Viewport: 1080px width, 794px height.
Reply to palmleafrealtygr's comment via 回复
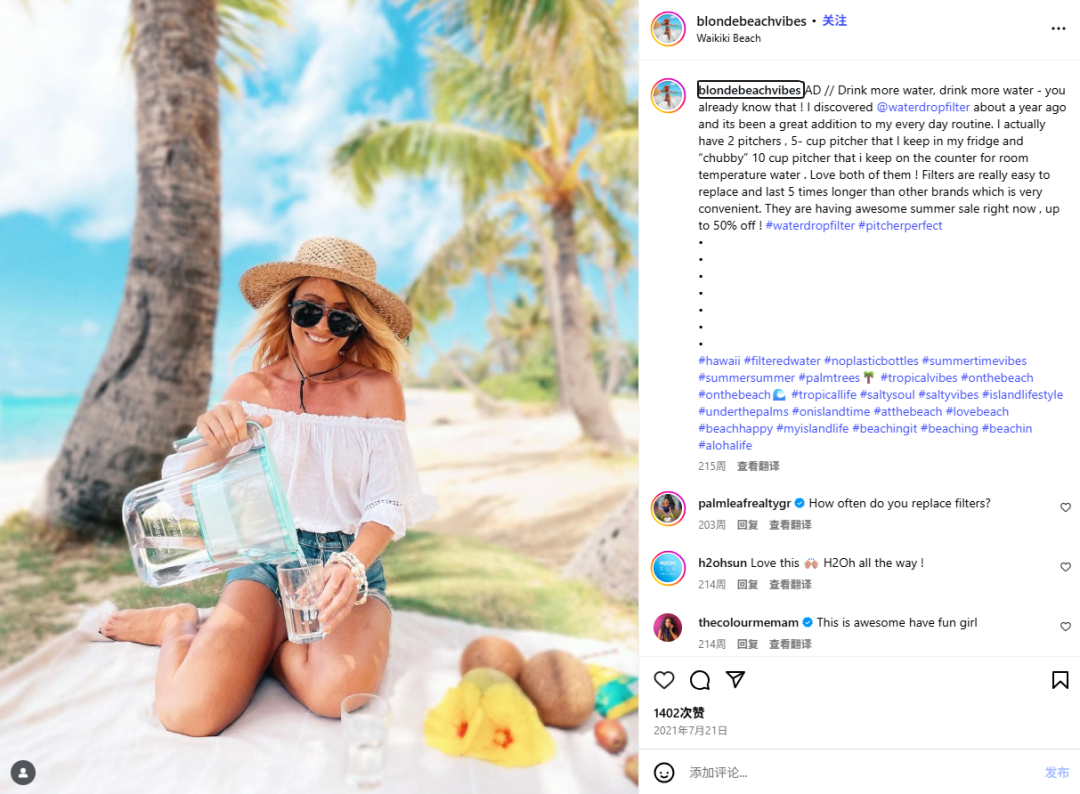click(x=747, y=525)
